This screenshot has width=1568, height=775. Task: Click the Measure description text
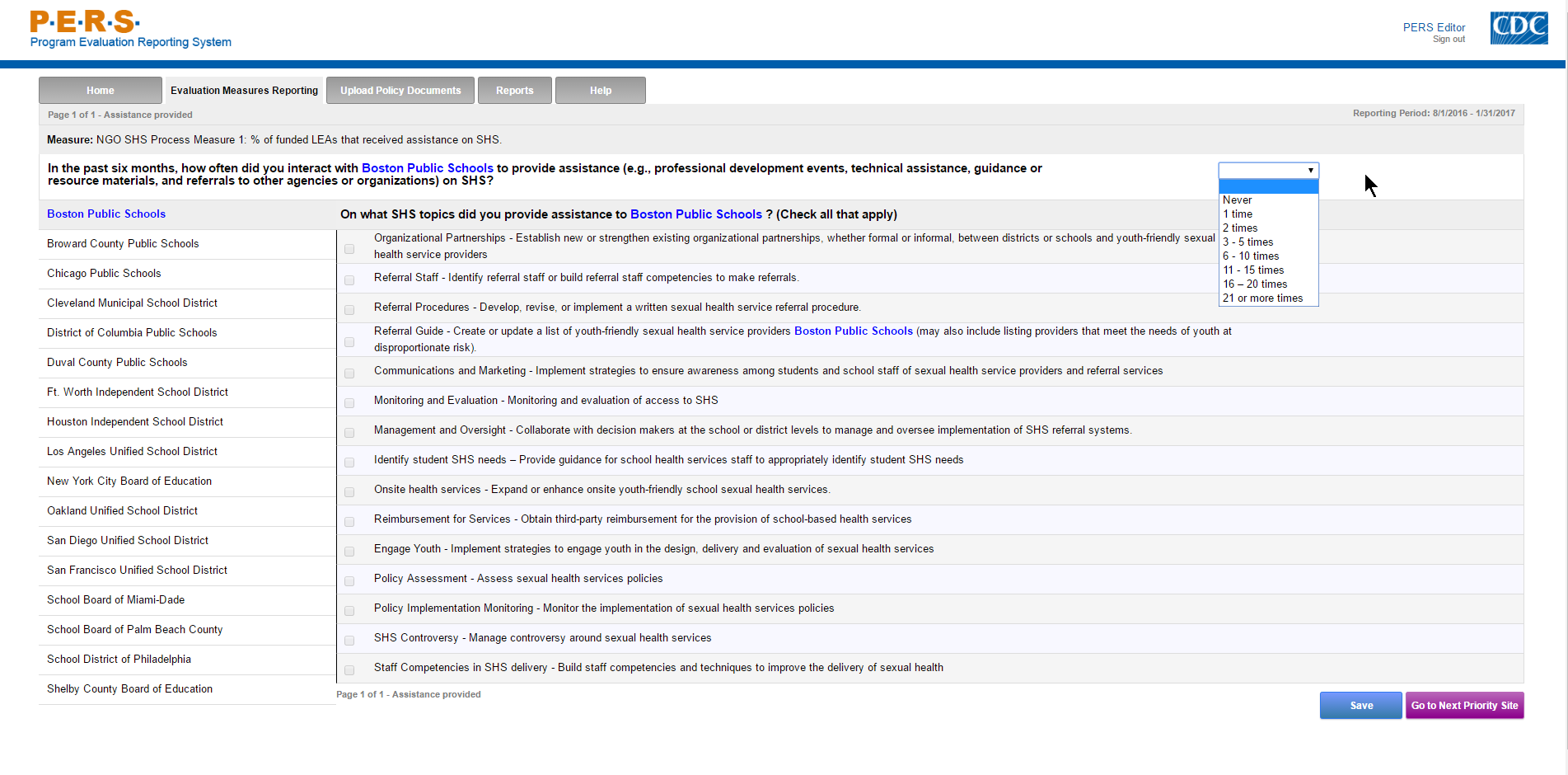tap(274, 140)
